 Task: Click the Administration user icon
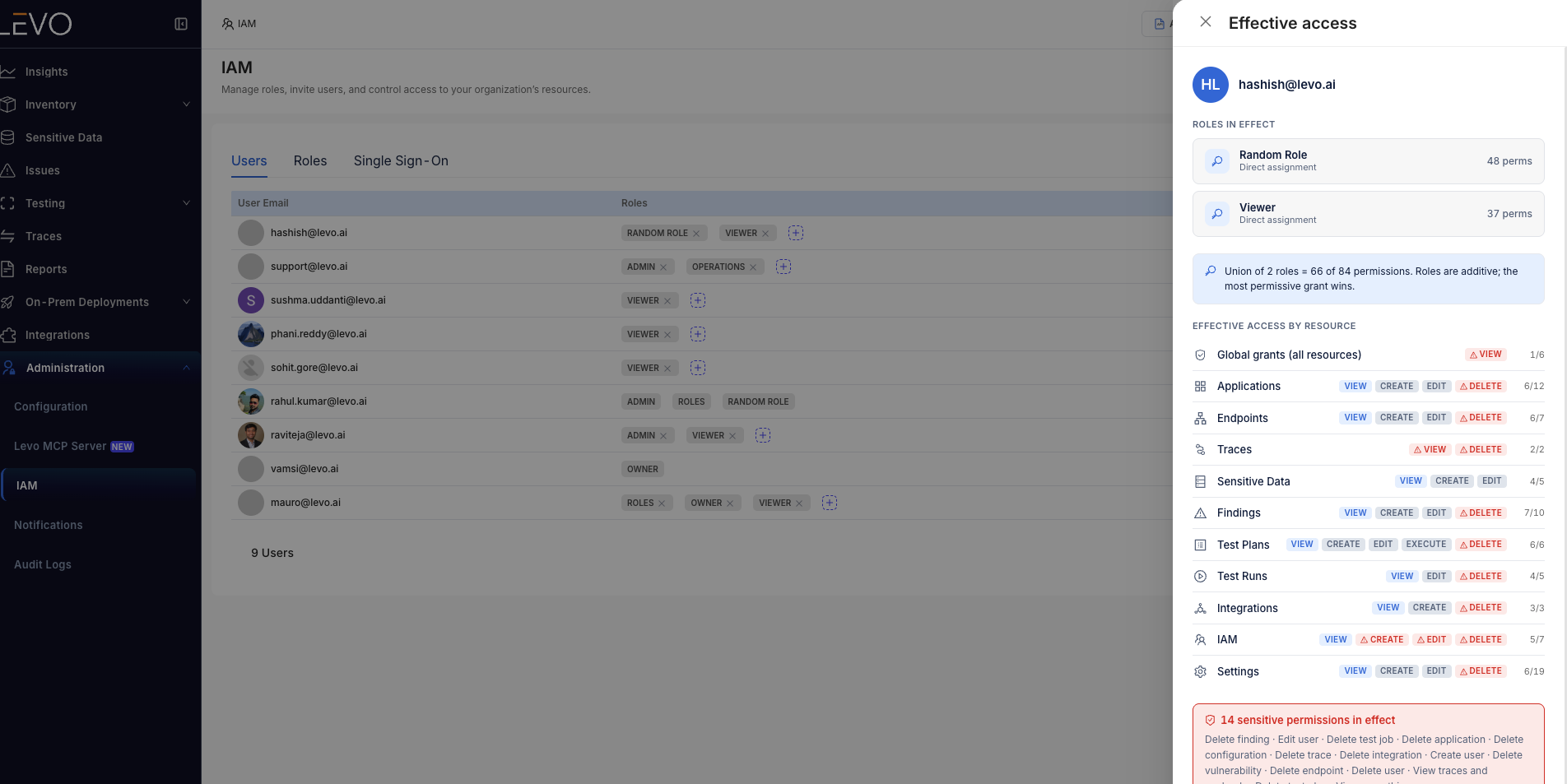[9, 368]
